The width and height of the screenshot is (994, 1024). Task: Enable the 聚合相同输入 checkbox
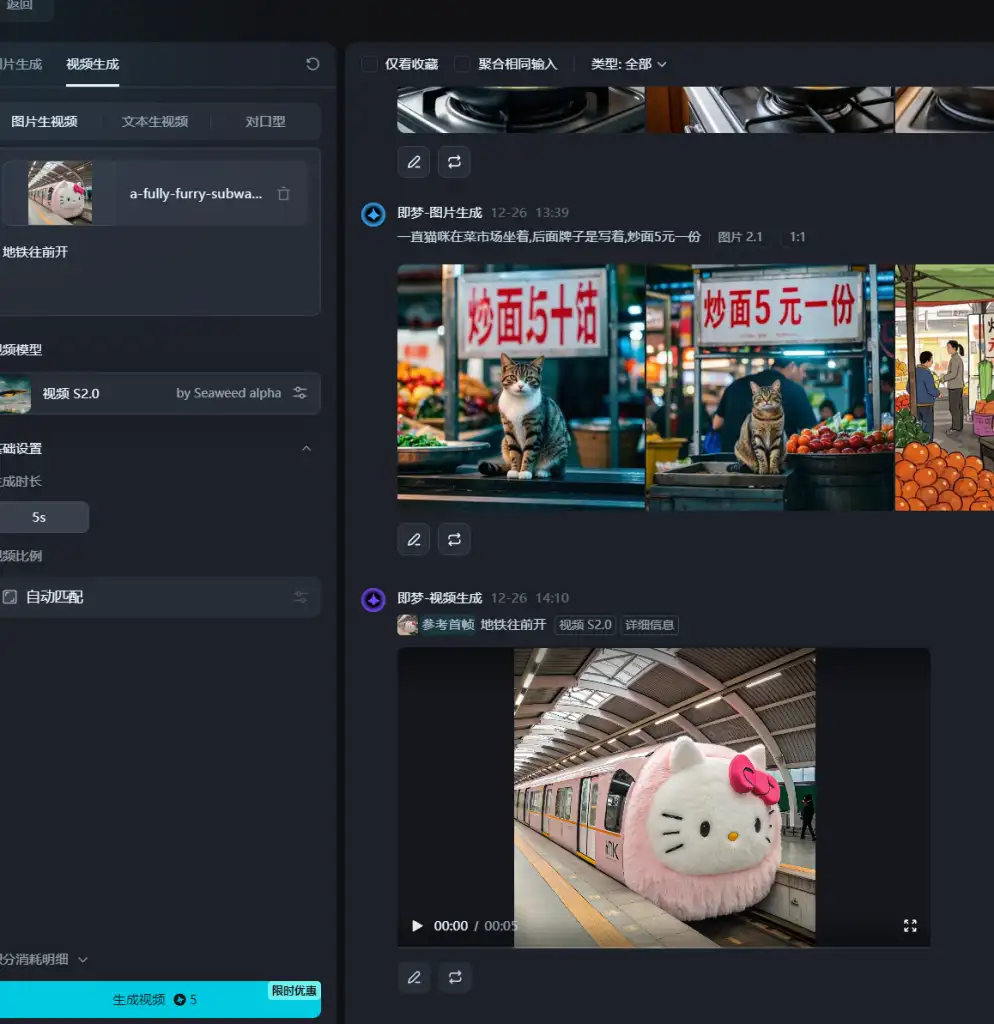click(462, 64)
